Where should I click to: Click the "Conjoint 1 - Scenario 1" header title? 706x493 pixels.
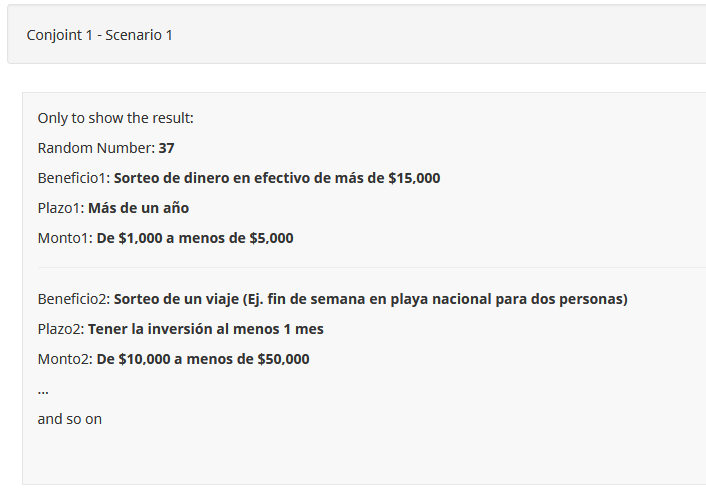click(x=99, y=35)
